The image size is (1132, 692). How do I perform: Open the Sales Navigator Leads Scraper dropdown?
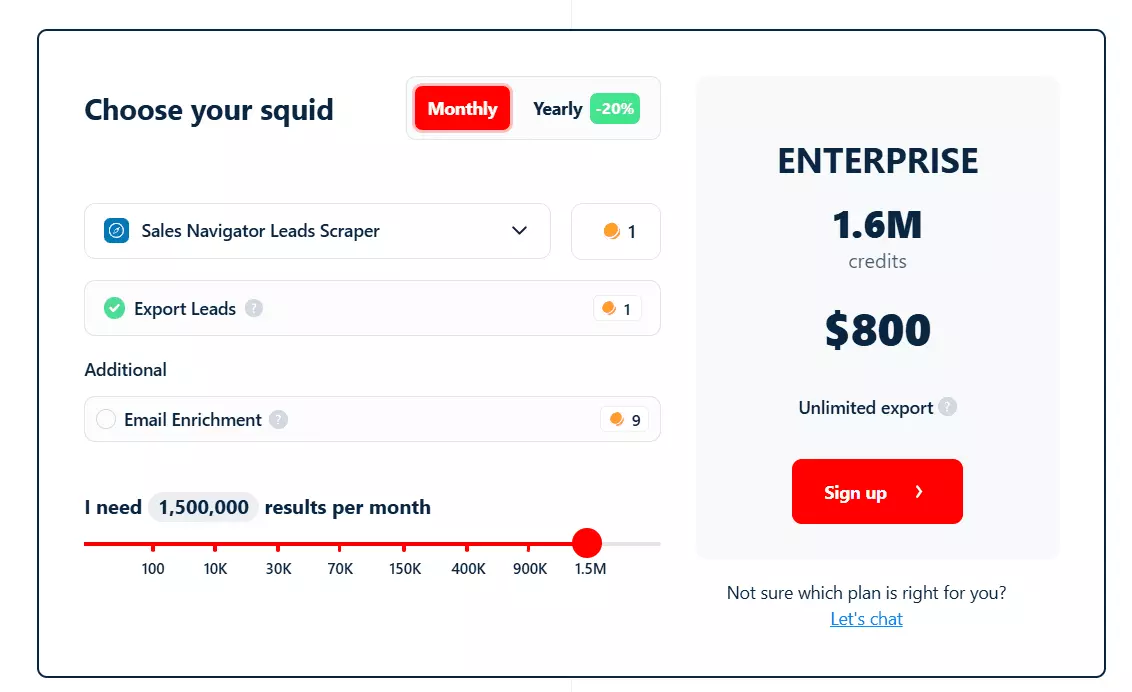pos(317,231)
